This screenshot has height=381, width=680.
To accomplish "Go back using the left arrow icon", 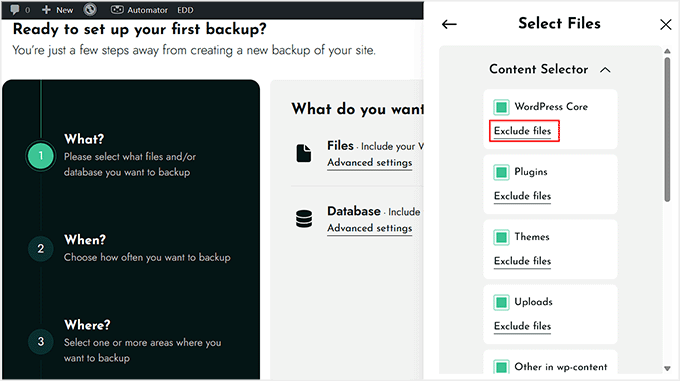I will tap(449, 24).
